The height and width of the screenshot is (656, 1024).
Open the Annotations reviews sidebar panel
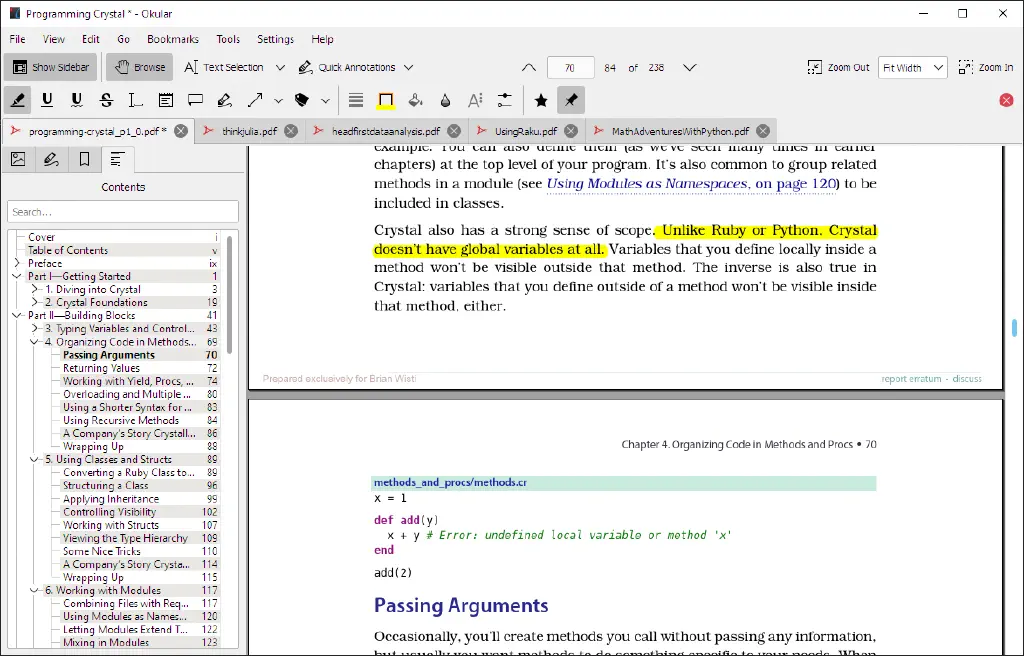point(51,159)
